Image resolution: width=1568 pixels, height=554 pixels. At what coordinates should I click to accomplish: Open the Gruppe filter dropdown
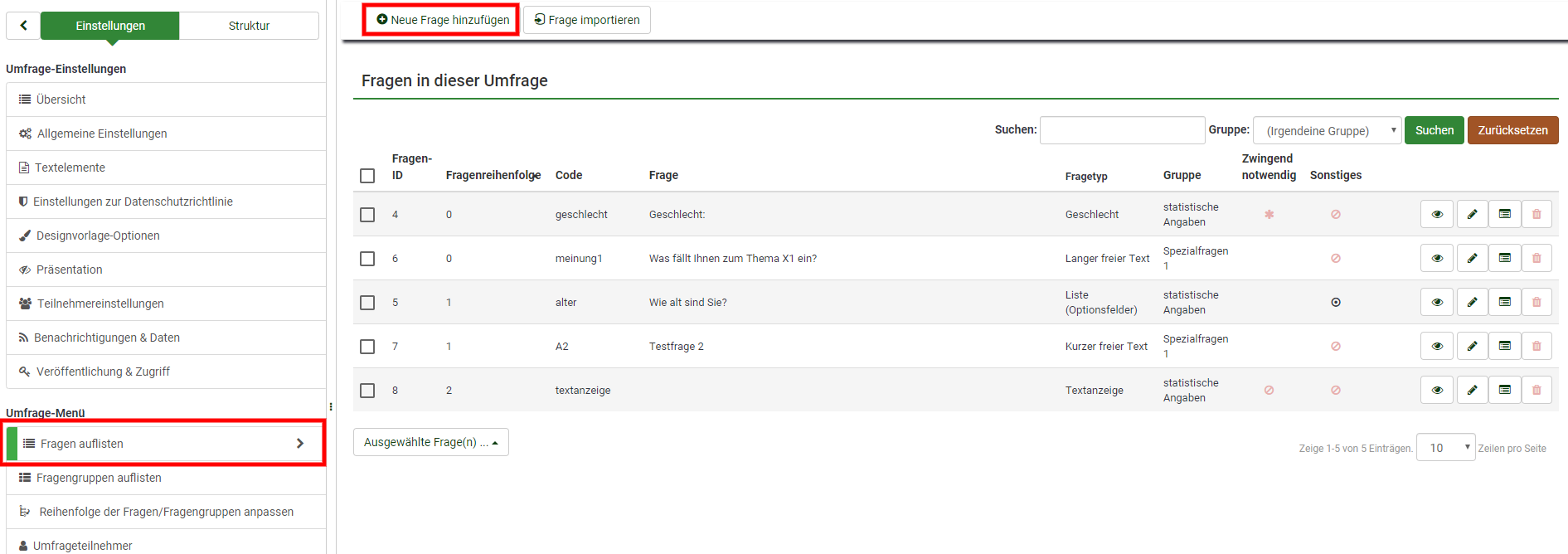coord(1326,131)
